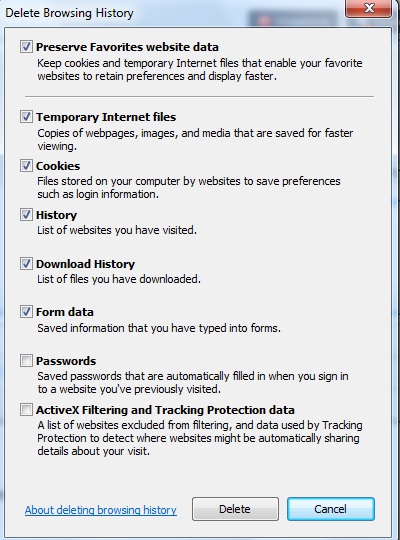Uncheck the Cookies checkbox

26,166
